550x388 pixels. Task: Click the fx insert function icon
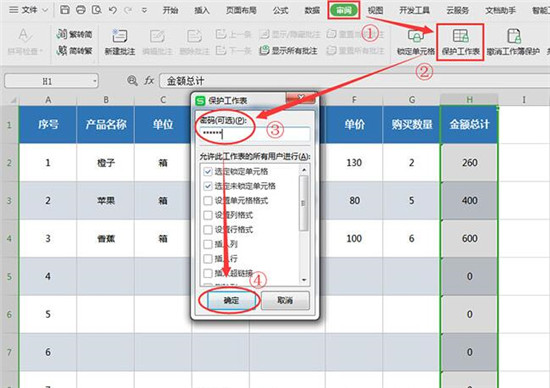point(149,81)
